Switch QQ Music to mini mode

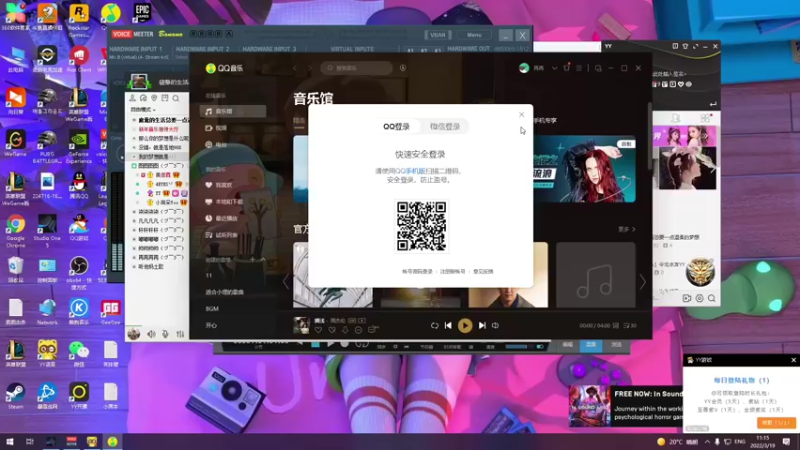click(x=598, y=68)
